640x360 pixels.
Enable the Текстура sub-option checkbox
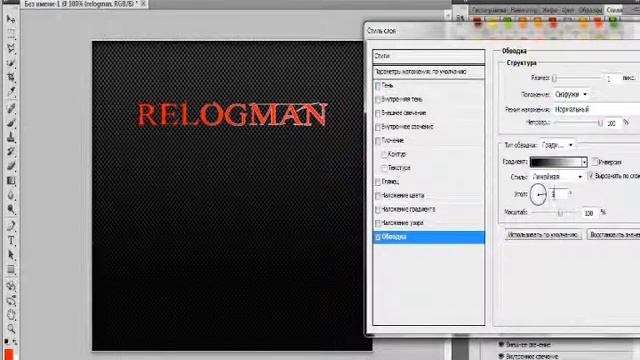[384, 168]
